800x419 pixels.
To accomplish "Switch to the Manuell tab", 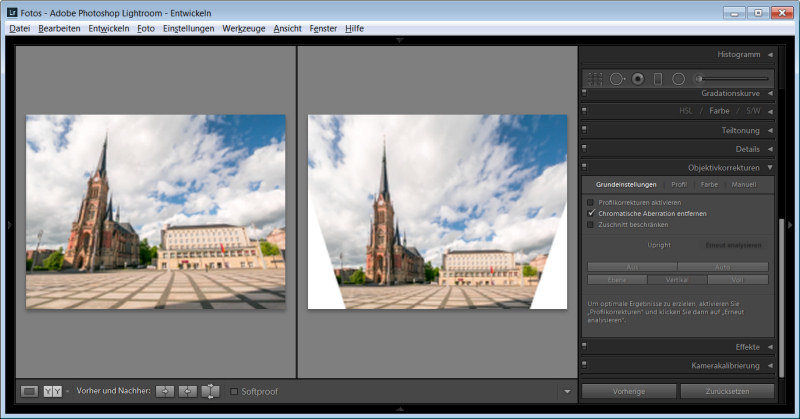I will coord(743,185).
